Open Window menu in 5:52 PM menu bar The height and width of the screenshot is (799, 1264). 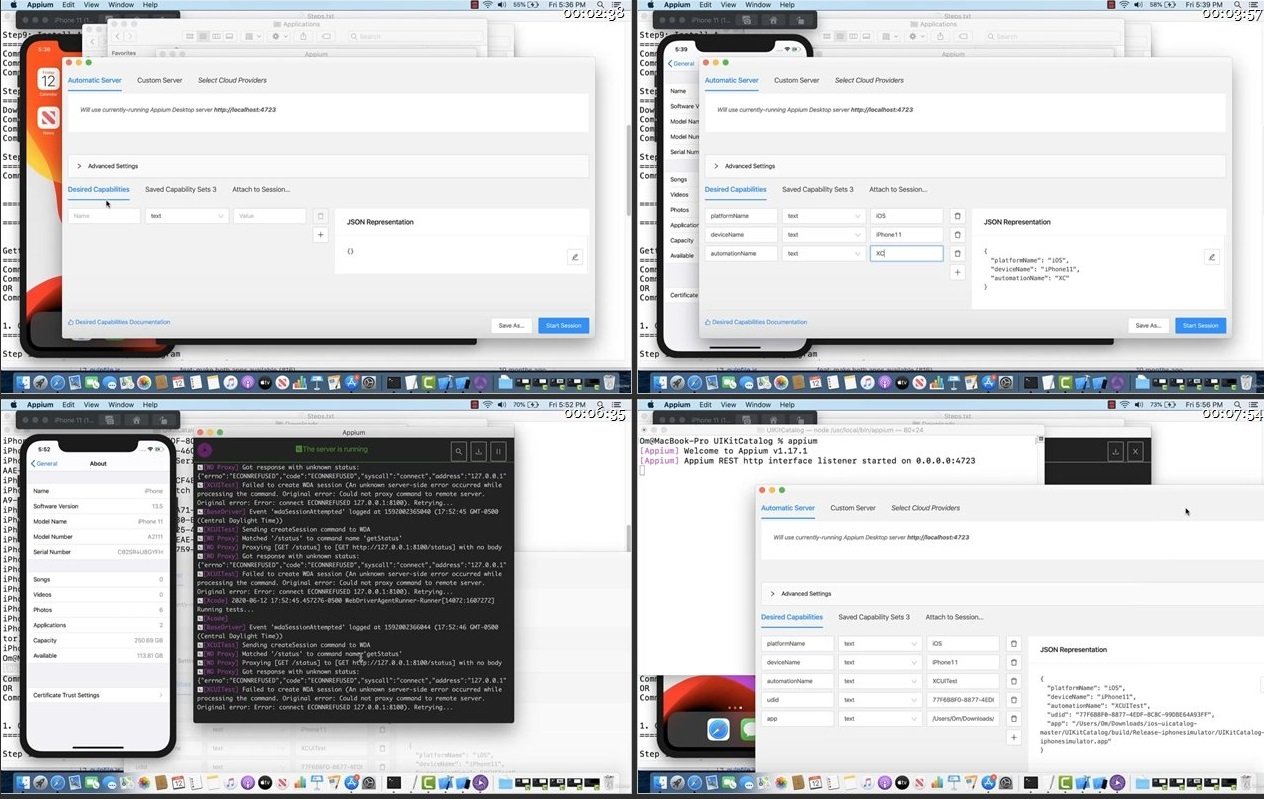[121, 405]
